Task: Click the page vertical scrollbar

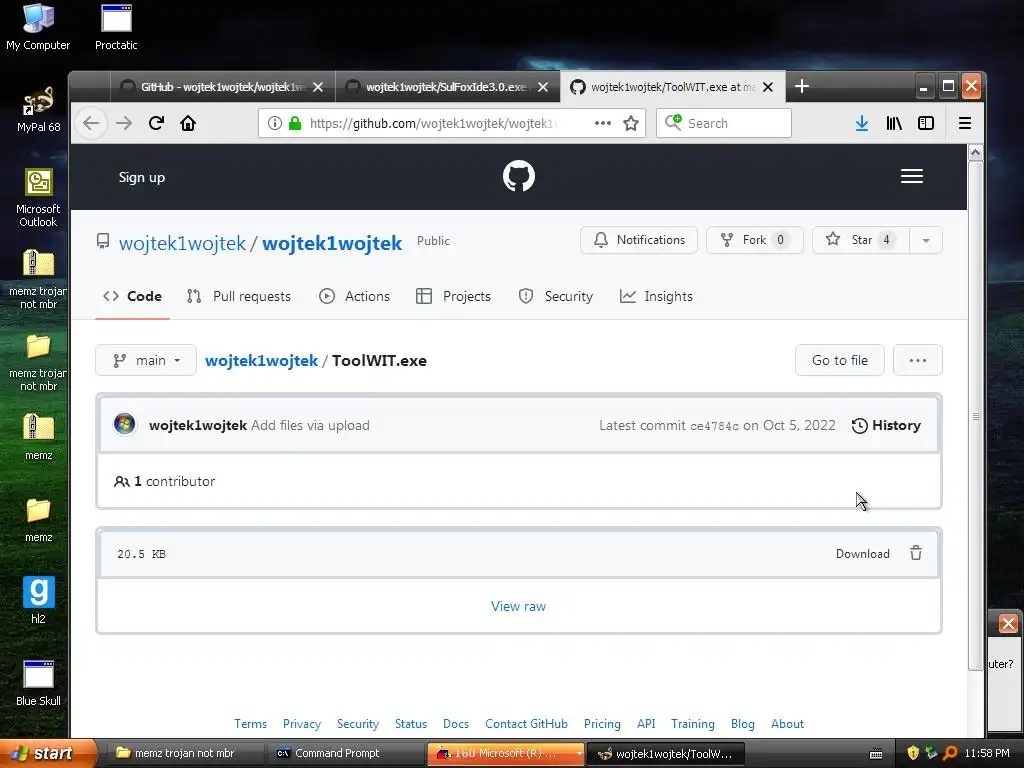Action: pos(976,415)
